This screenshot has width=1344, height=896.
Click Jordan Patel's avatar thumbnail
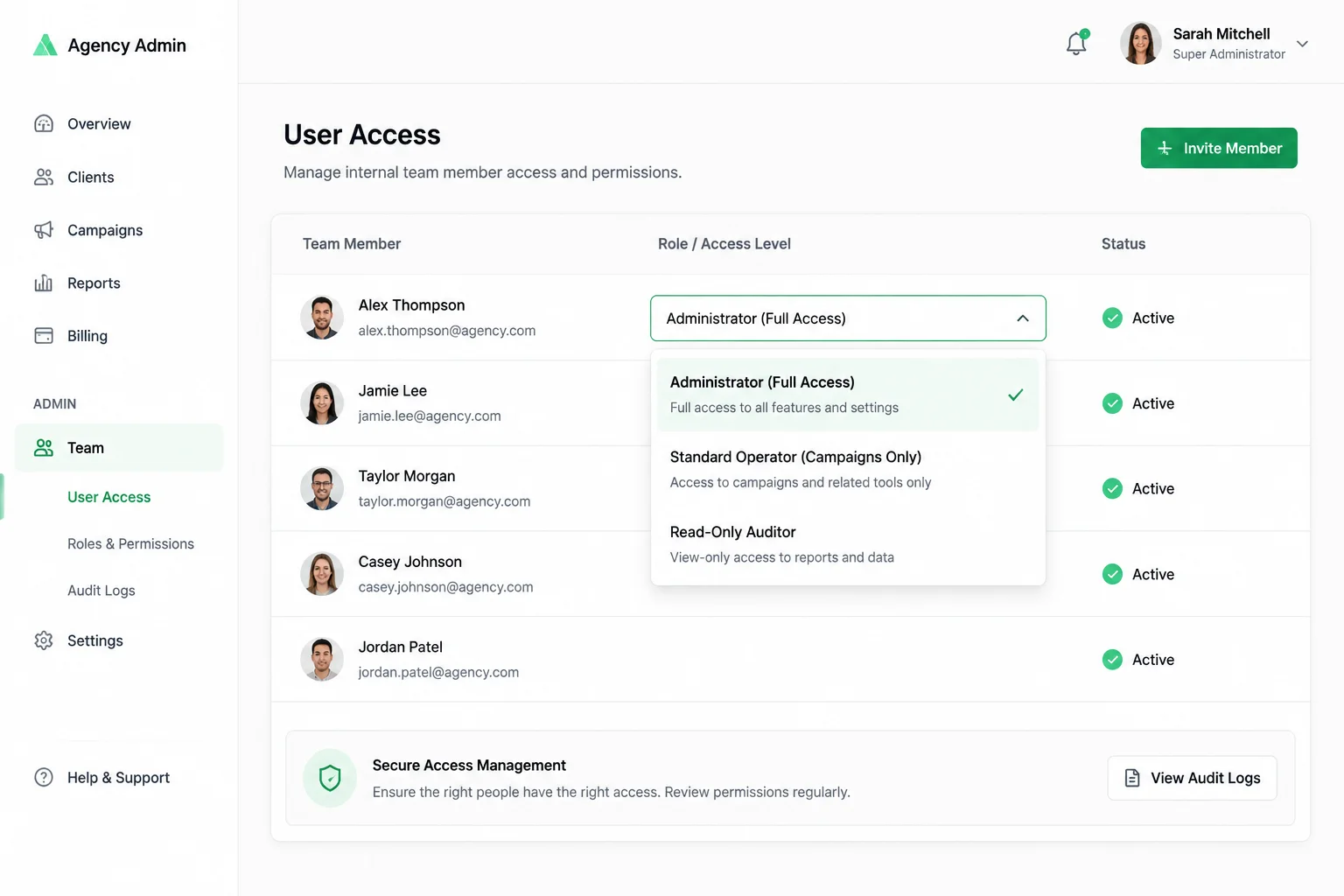[x=322, y=660]
